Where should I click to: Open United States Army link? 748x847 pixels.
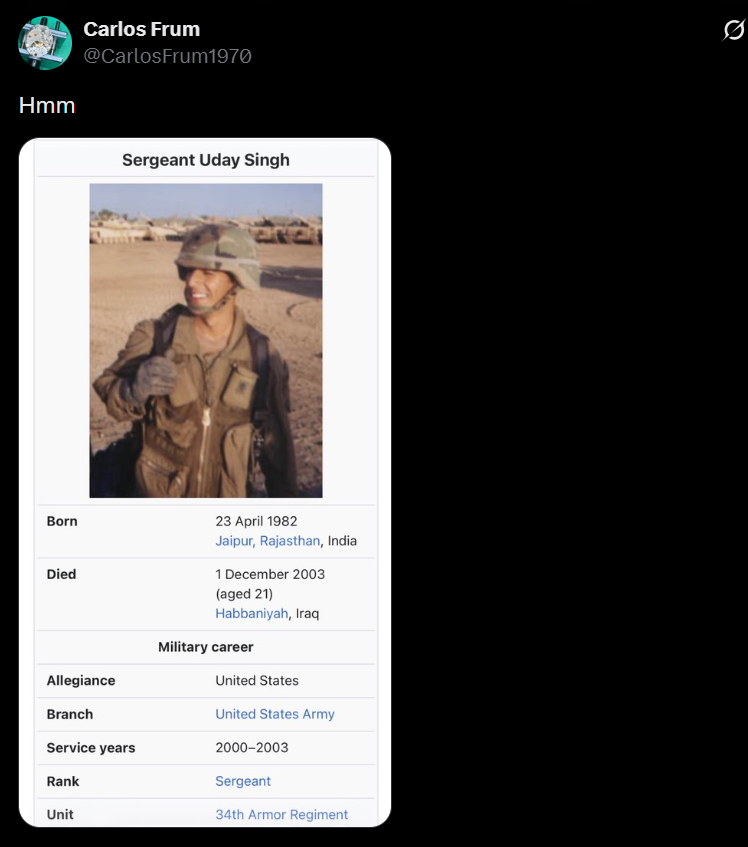(275, 714)
